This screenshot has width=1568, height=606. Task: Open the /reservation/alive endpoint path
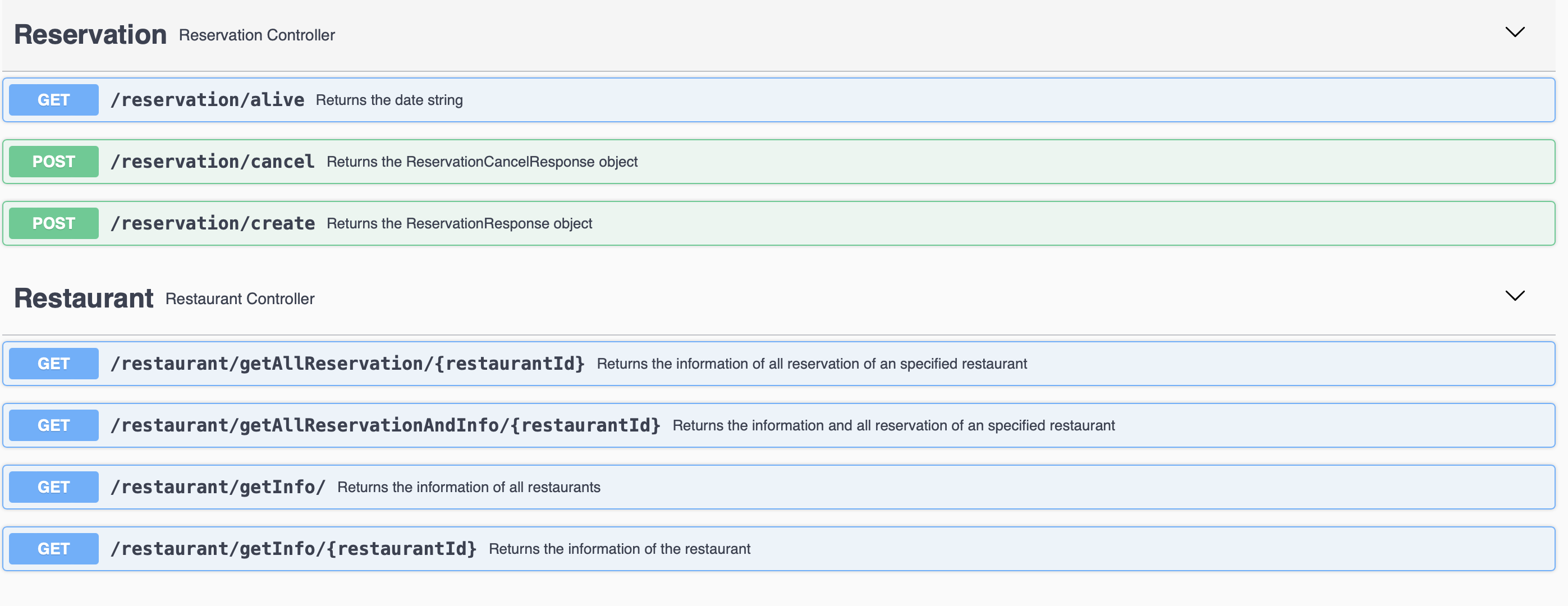pyautogui.click(x=207, y=100)
